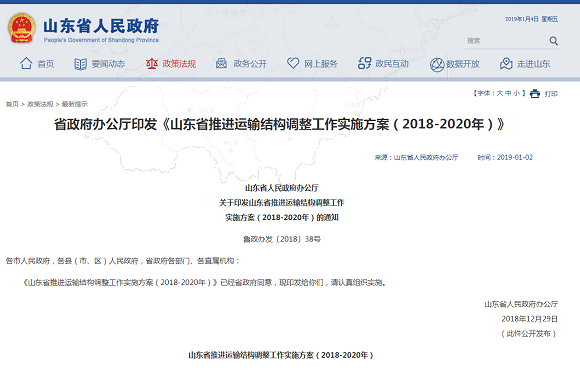Click into the 搜索 search field
Viewport: 580px width, 372px height.
click(x=506, y=41)
